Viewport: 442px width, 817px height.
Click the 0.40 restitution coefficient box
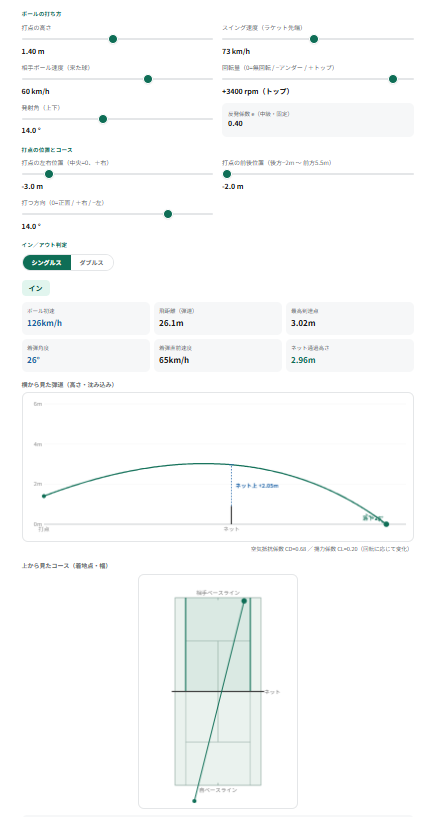click(318, 120)
